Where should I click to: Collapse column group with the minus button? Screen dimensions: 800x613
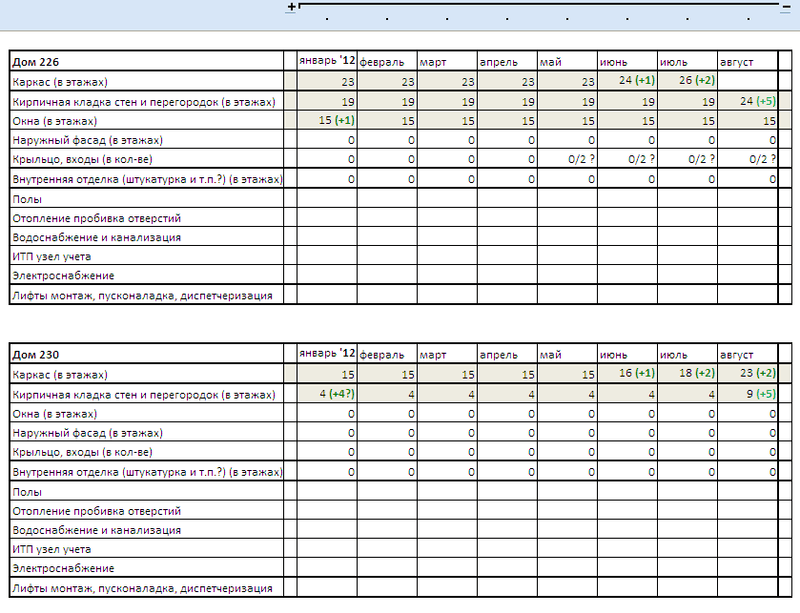(x=785, y=6)
